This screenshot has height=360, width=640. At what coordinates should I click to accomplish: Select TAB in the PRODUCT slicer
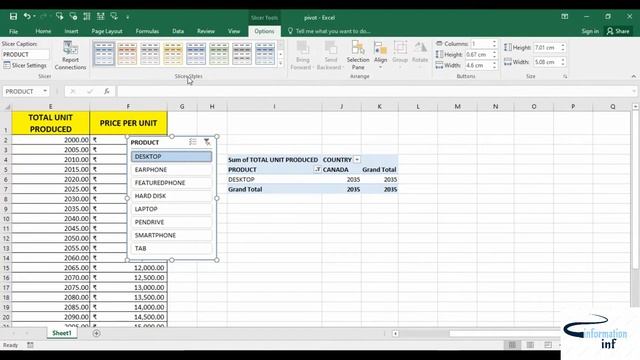(x=171, y=248)
